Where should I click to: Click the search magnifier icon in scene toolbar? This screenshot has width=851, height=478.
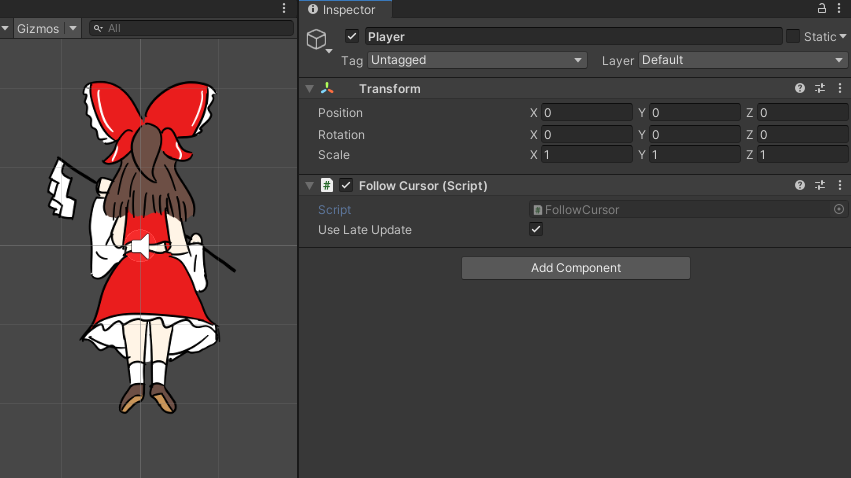[x=98, y=28]
